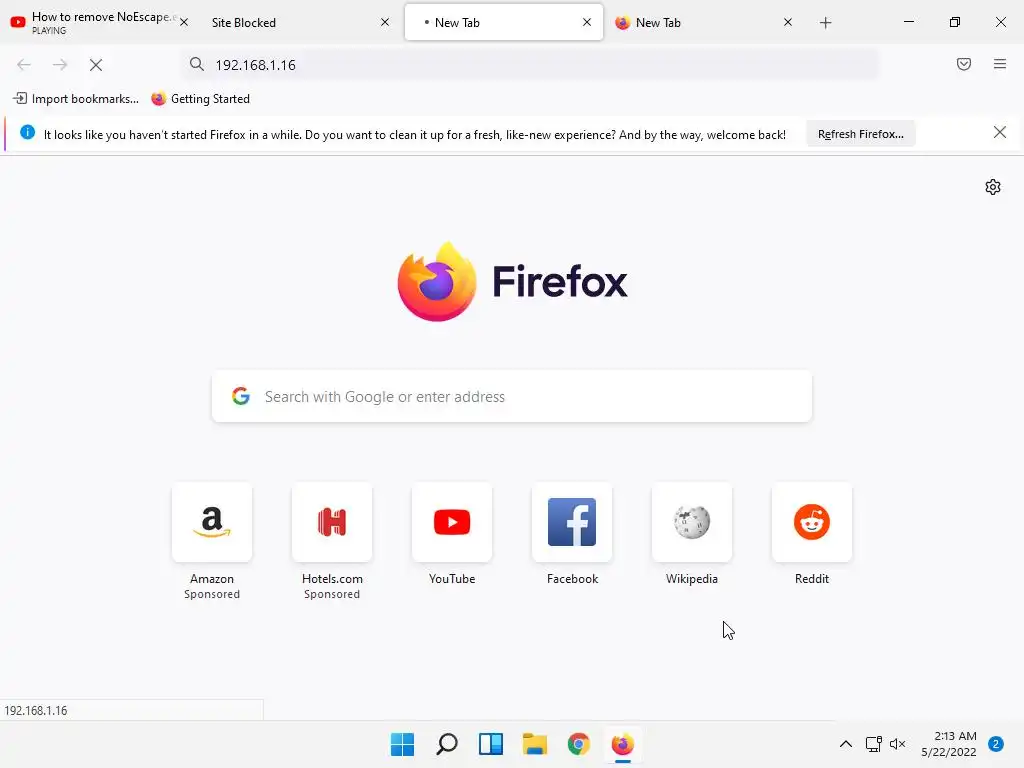Open Widgets from taskbar
Screen dimensions: 1024x768
point(490,744)
